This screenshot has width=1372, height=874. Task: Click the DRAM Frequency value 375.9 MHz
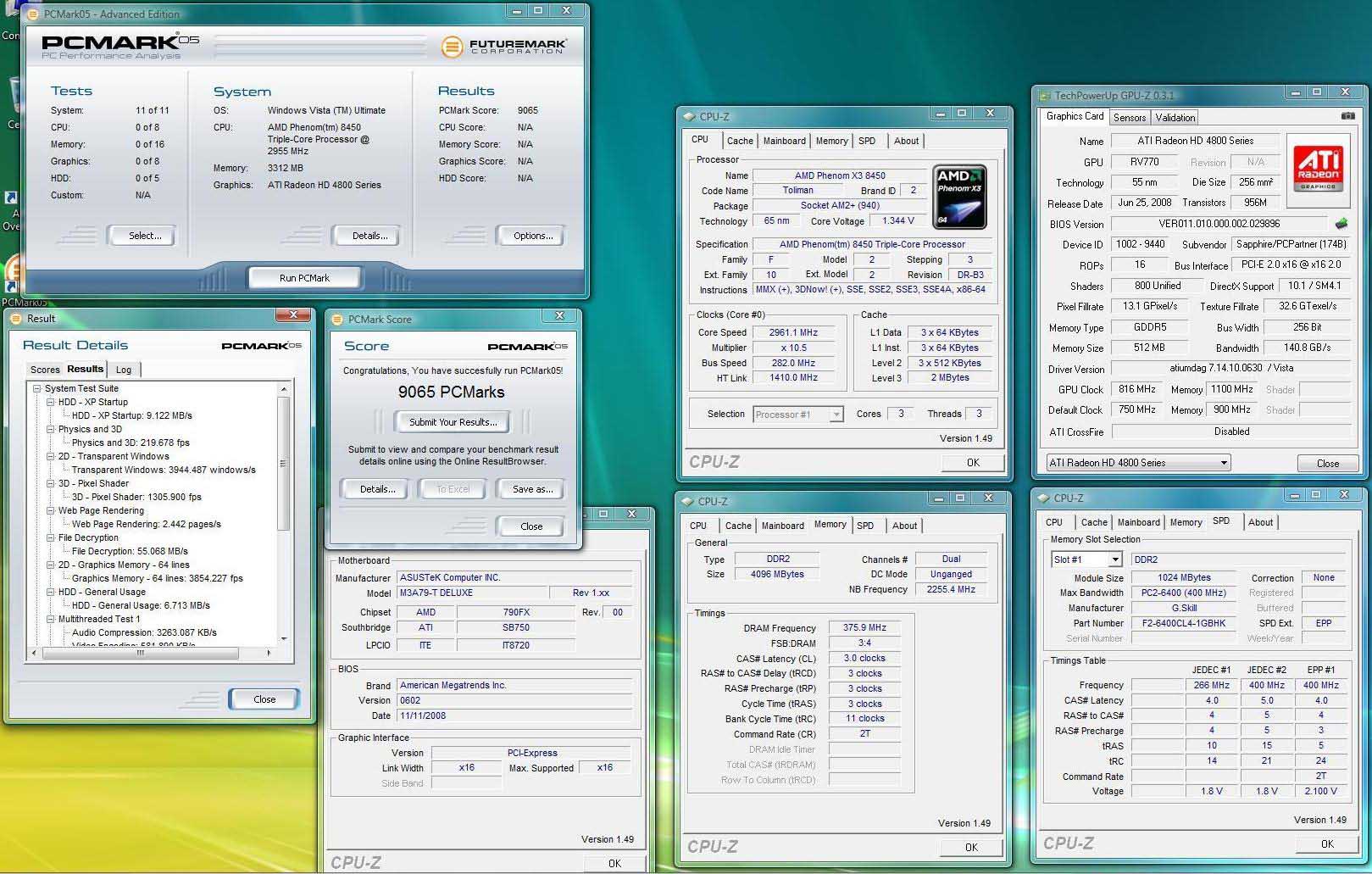coord(864,628)
